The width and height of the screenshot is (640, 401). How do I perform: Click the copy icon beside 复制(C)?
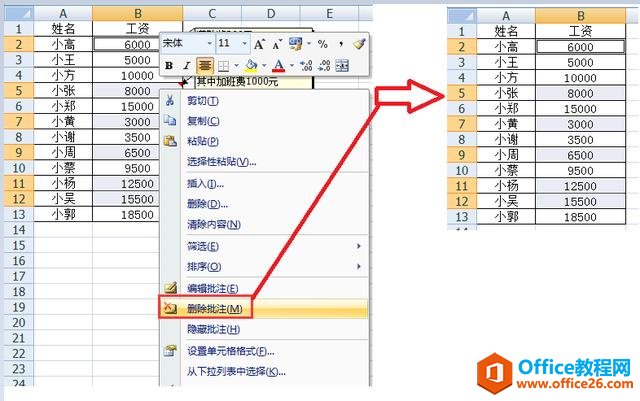(170, 120)
